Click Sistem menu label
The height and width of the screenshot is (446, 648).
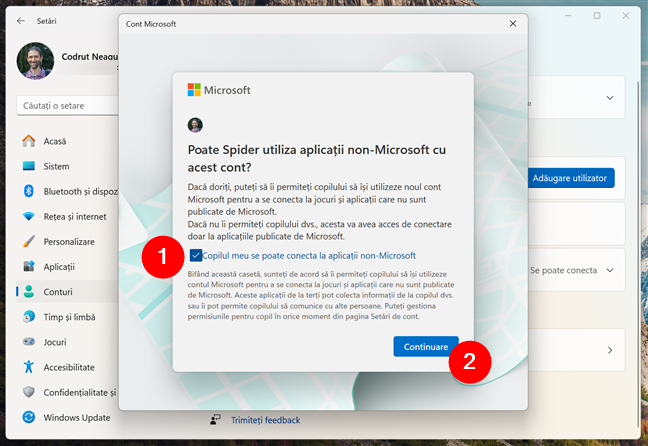(57, 166)
